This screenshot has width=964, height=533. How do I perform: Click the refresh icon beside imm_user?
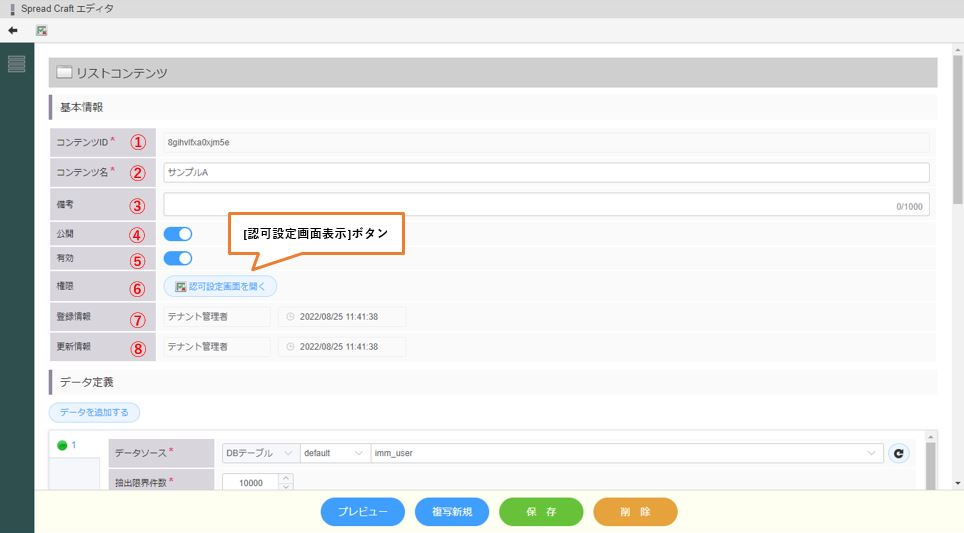899,453
